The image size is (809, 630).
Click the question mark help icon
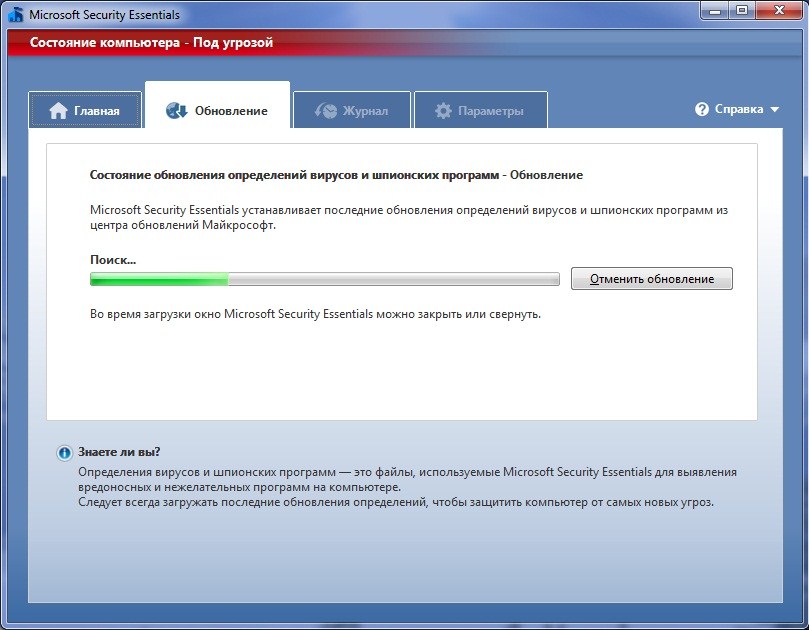pos(702,109)
